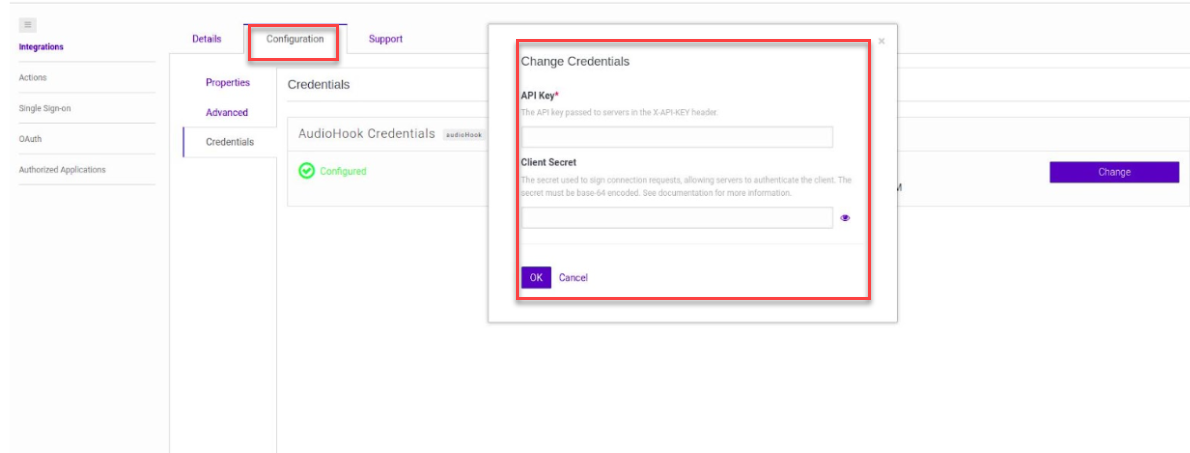
Task: Navigate to Authorized Applications
Action: [x=62, y=170]
